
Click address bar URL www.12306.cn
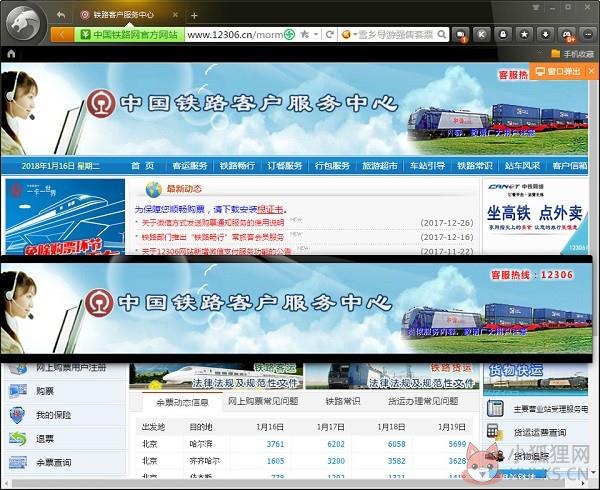click(235, 35)
